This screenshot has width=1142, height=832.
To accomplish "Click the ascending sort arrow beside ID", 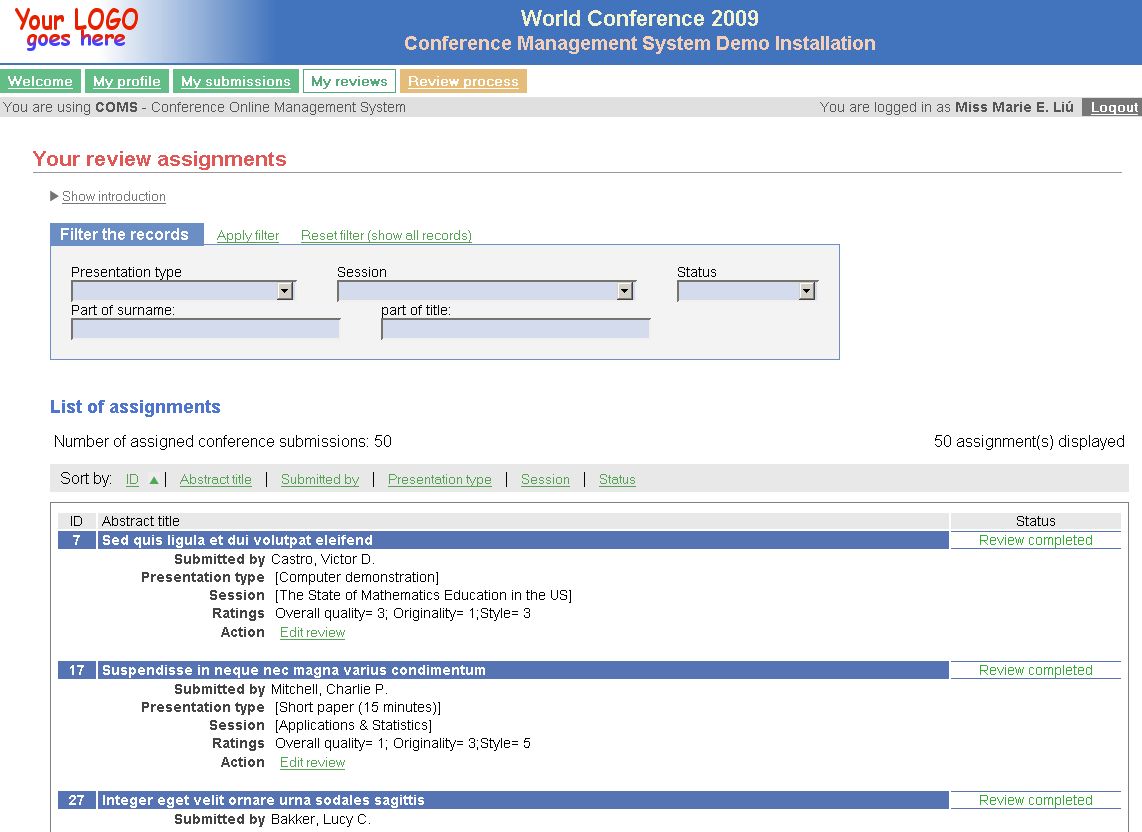I will pos(154,479).
